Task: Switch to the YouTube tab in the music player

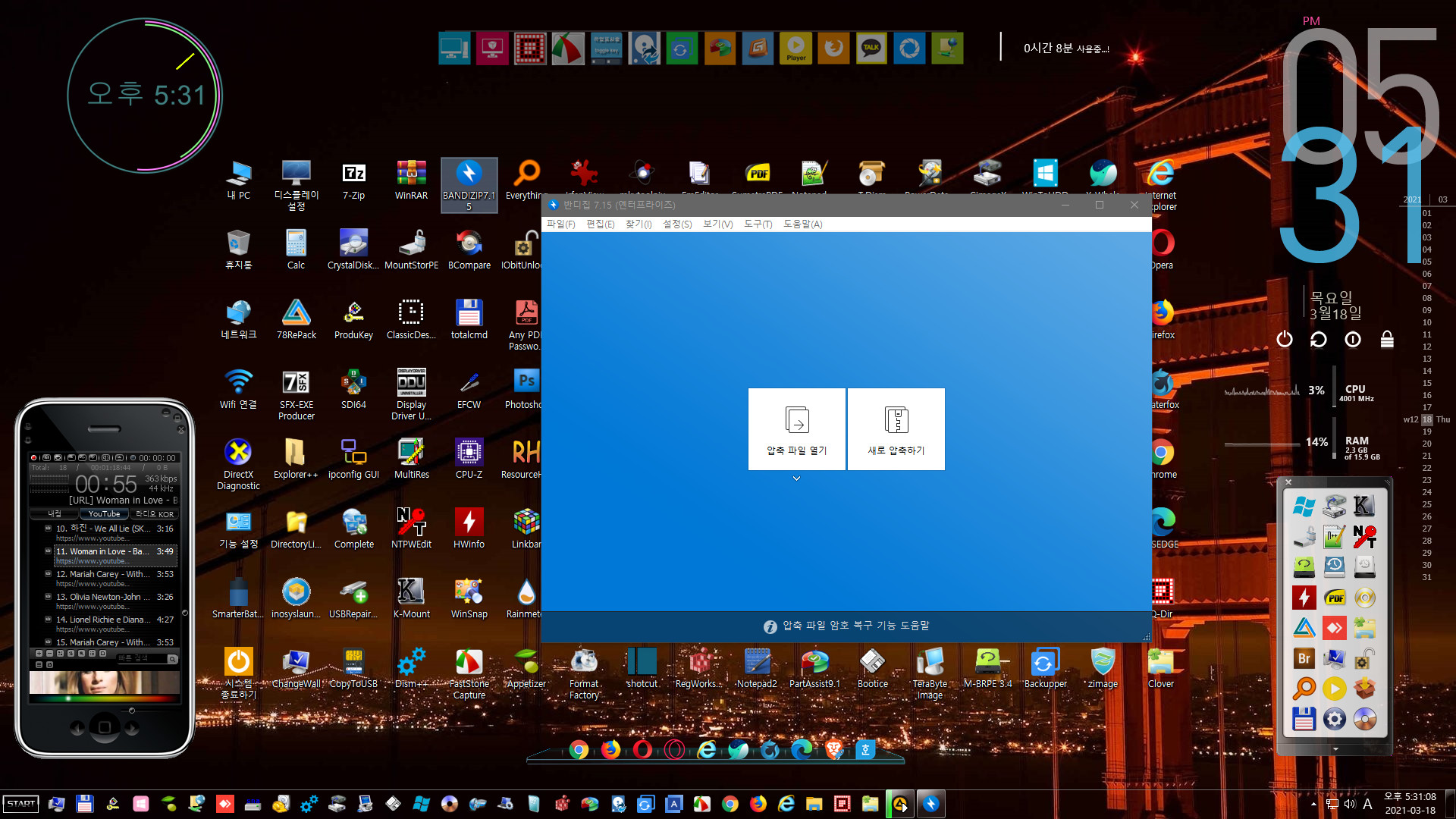Action: [x=104, y=514]
